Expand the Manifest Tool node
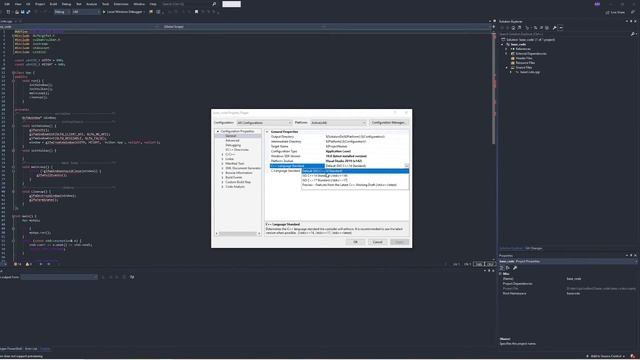The height and width of the screenshot is (360, 640). click(222, 164)
